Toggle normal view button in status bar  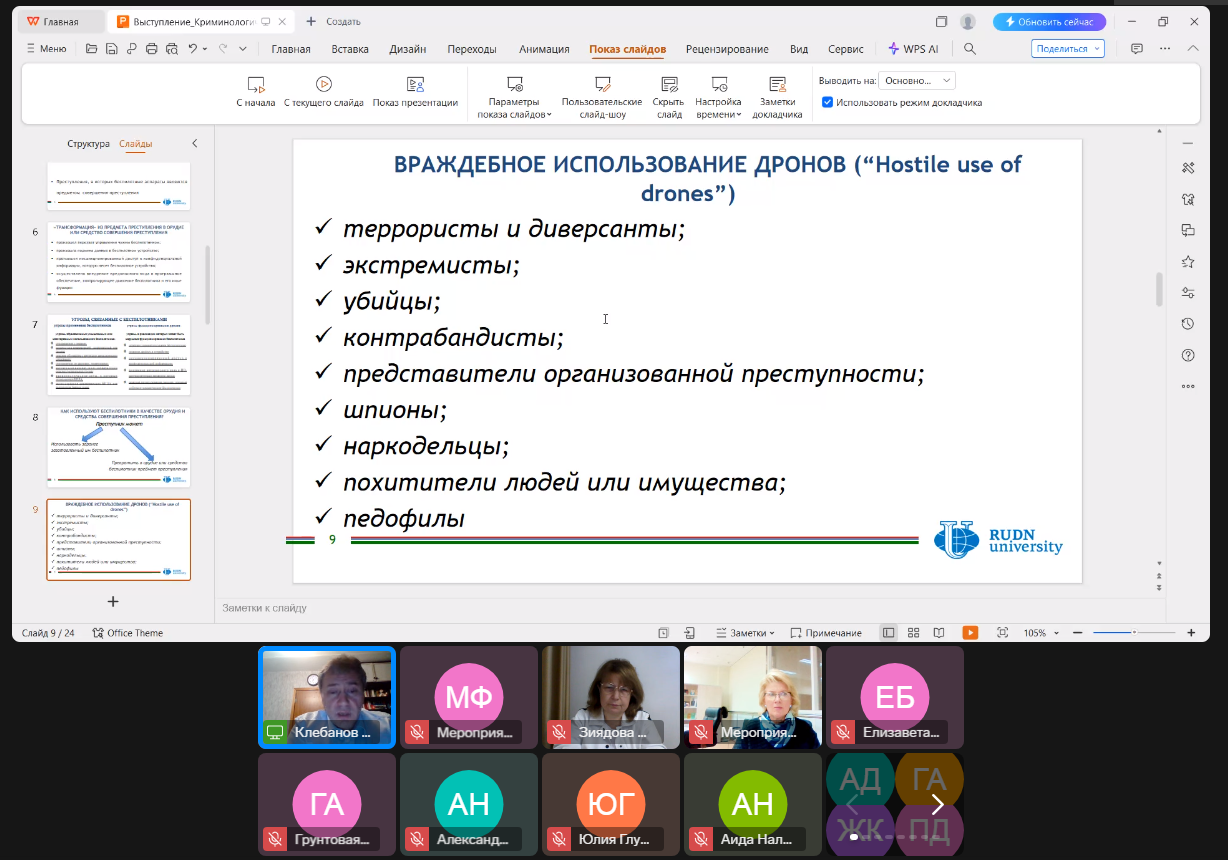[x=888, y=633]
